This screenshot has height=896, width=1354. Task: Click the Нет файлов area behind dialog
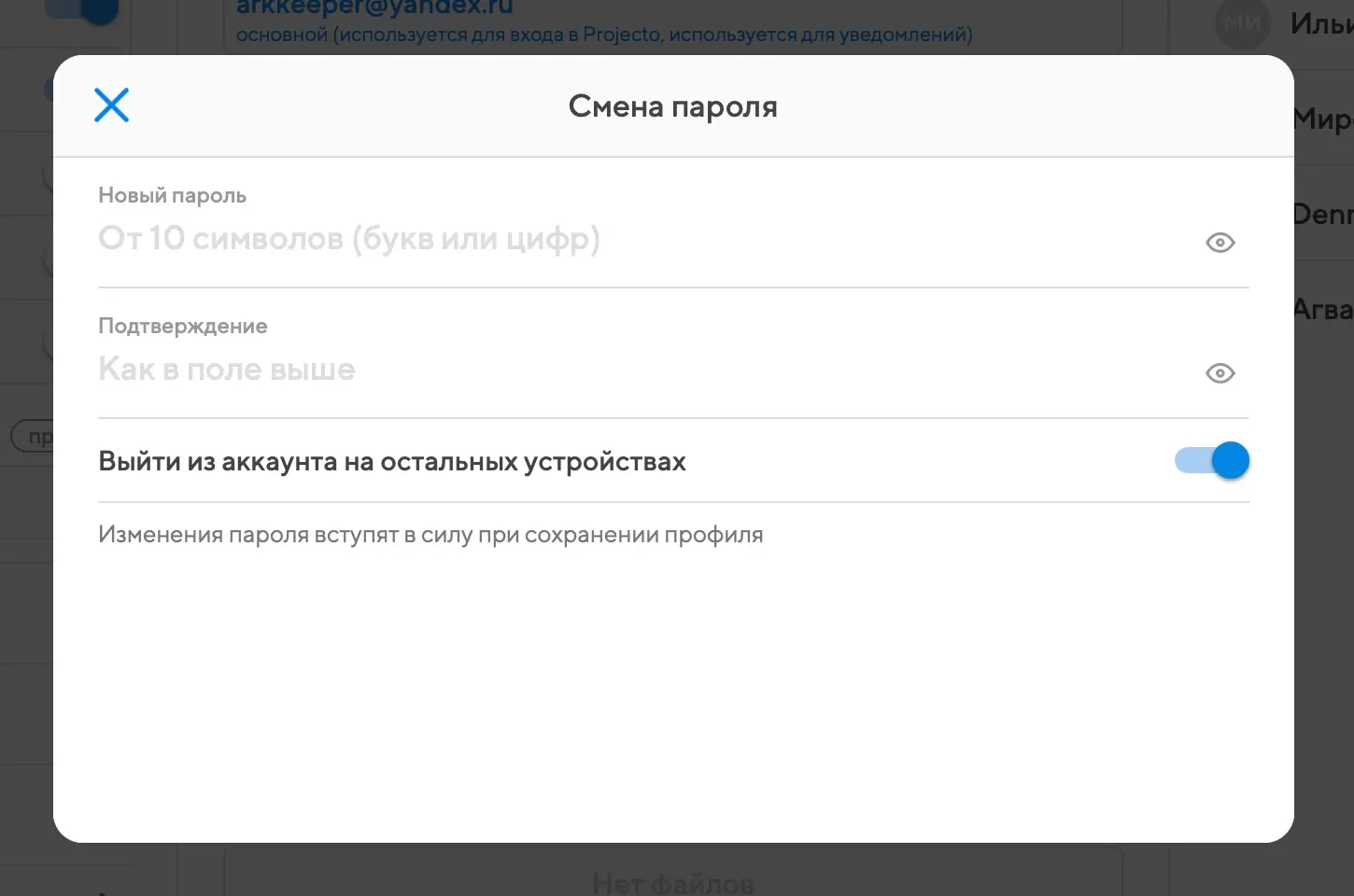tap(672, 882)
